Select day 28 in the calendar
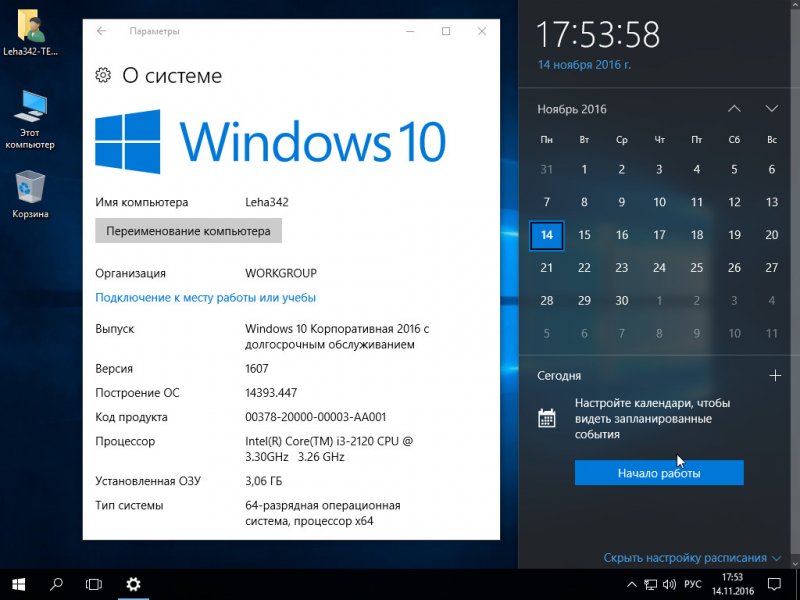This screenshot has height=600, width=800. (x=546, y=301)
